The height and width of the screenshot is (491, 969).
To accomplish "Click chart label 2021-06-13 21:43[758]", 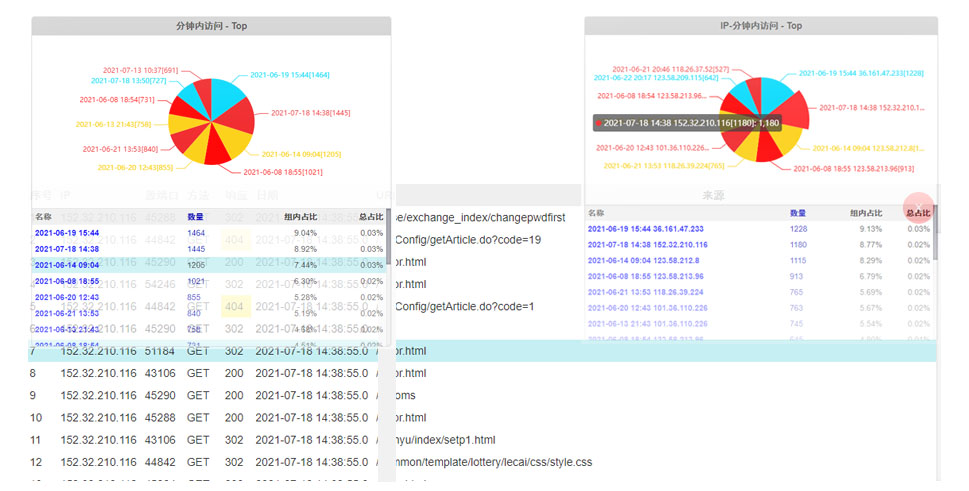I will point(113,124).
